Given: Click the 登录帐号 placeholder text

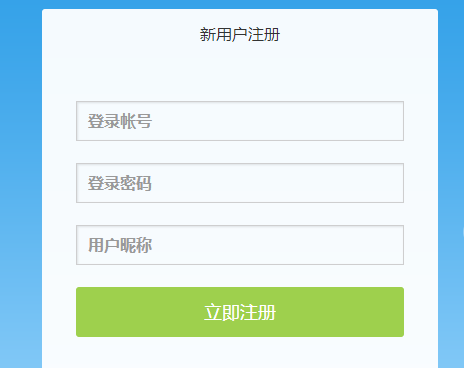Looking at the screenshot, I should pyautogui.click(x=120, y=121).
